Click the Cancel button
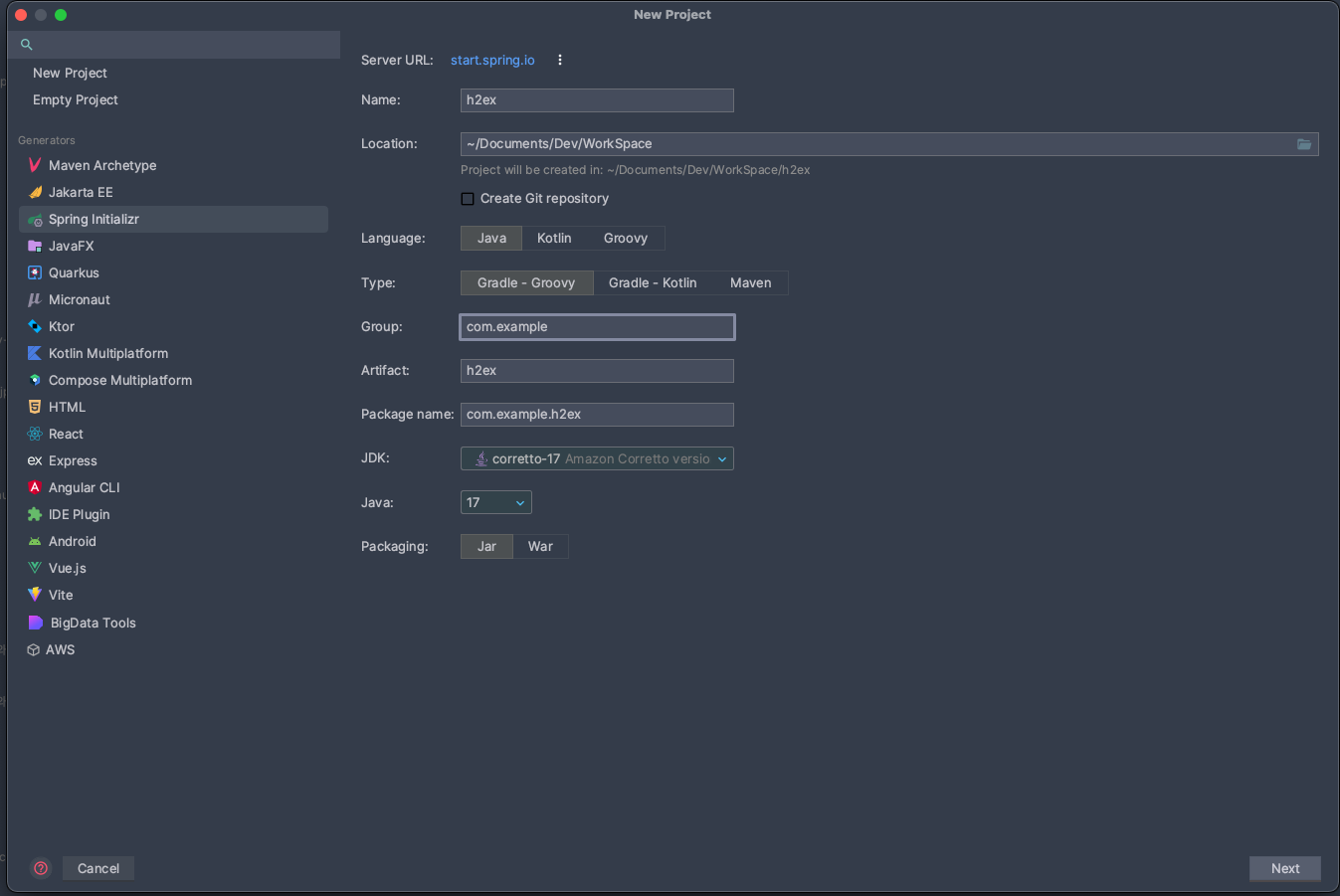The width and height of the screenshot is (1340, 896). pos(98,868)
